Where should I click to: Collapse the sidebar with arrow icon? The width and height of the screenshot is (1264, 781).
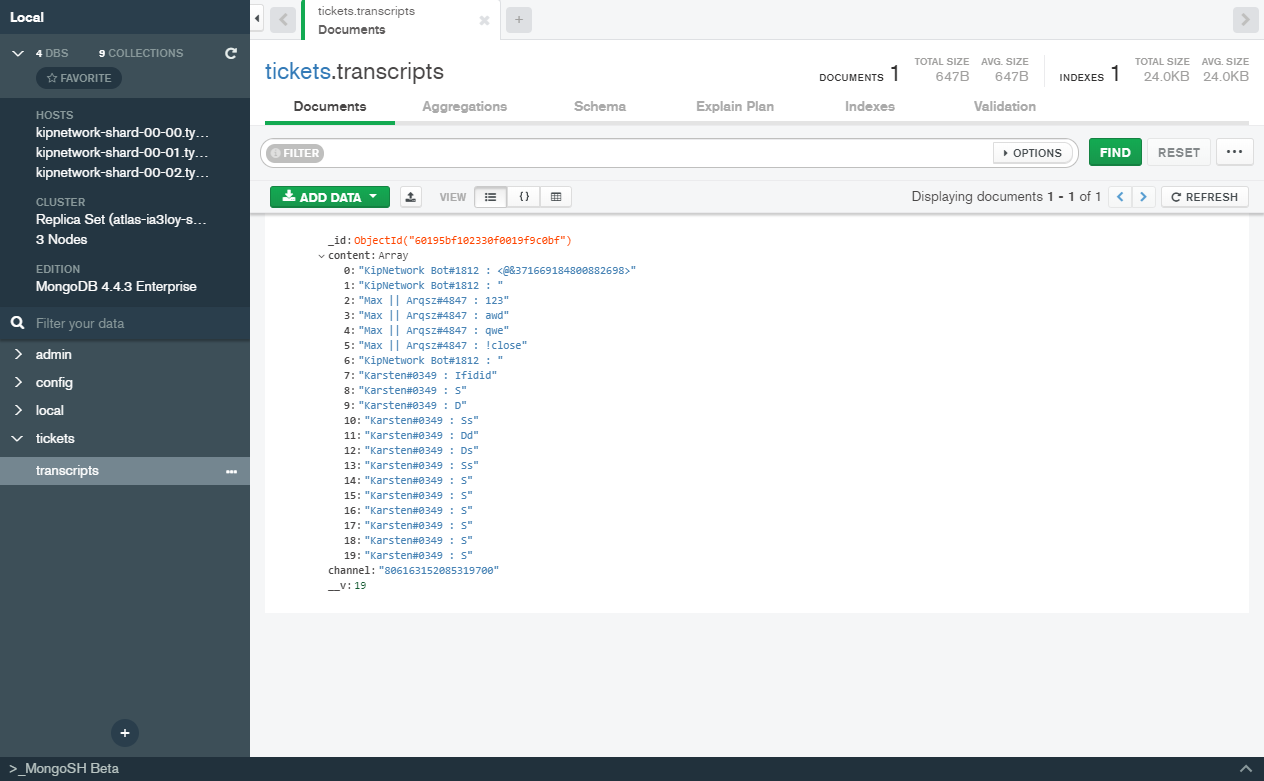[x=257, y=19]
